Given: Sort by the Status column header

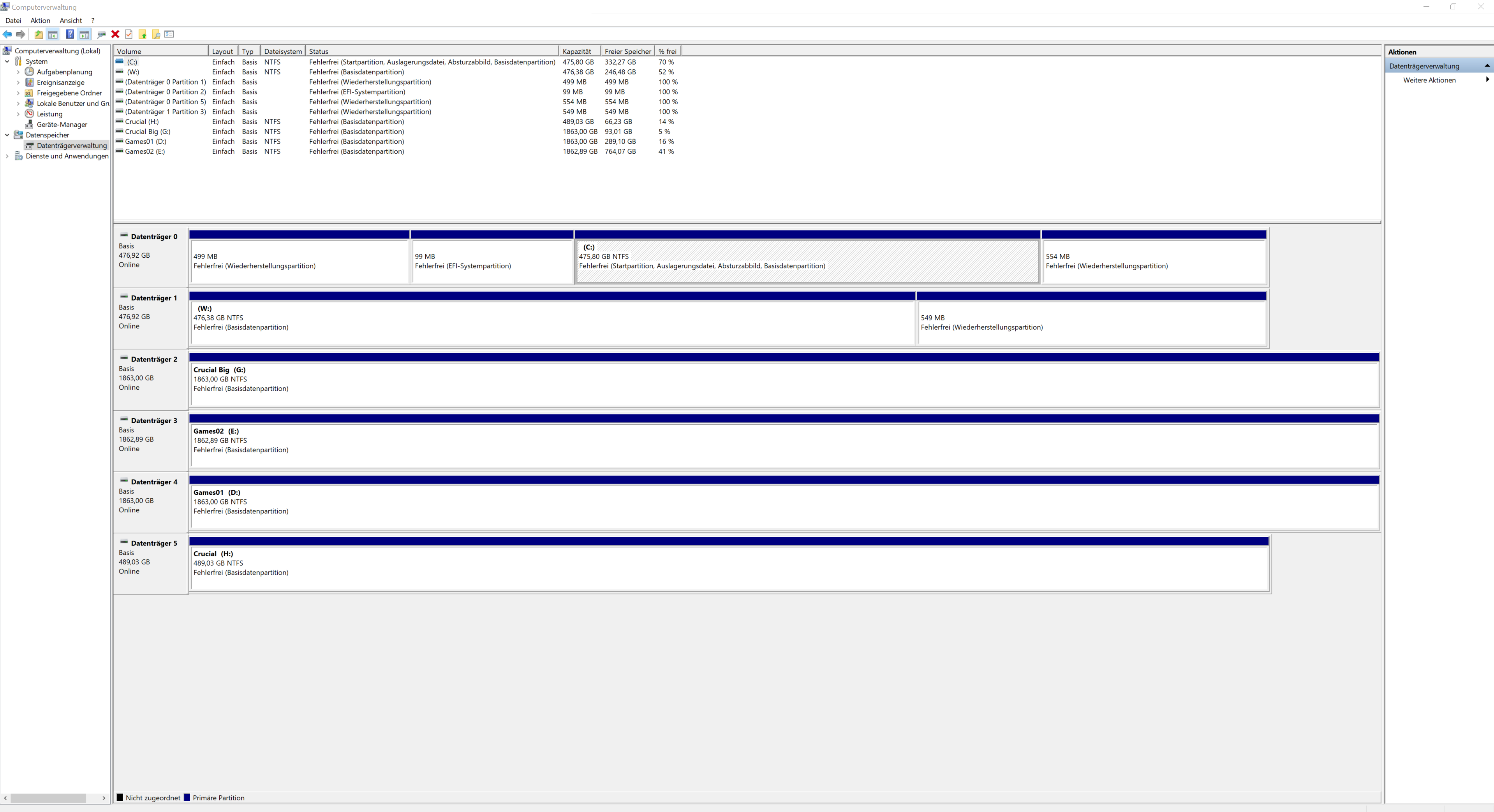Looking at the screenshot, I should (432, 51).
